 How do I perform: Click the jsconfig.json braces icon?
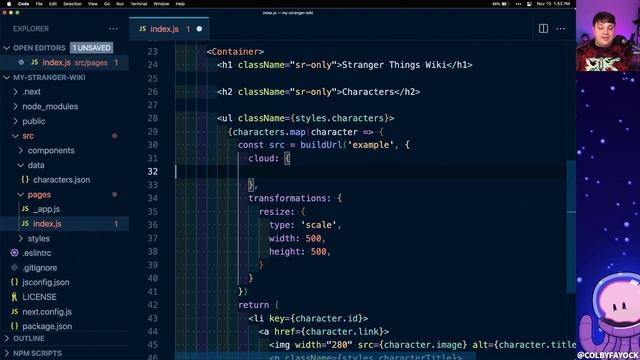pos(14,282)
